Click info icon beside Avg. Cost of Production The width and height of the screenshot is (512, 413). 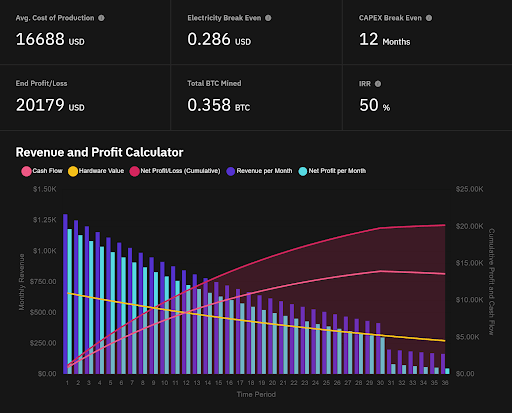pos(101,18)
